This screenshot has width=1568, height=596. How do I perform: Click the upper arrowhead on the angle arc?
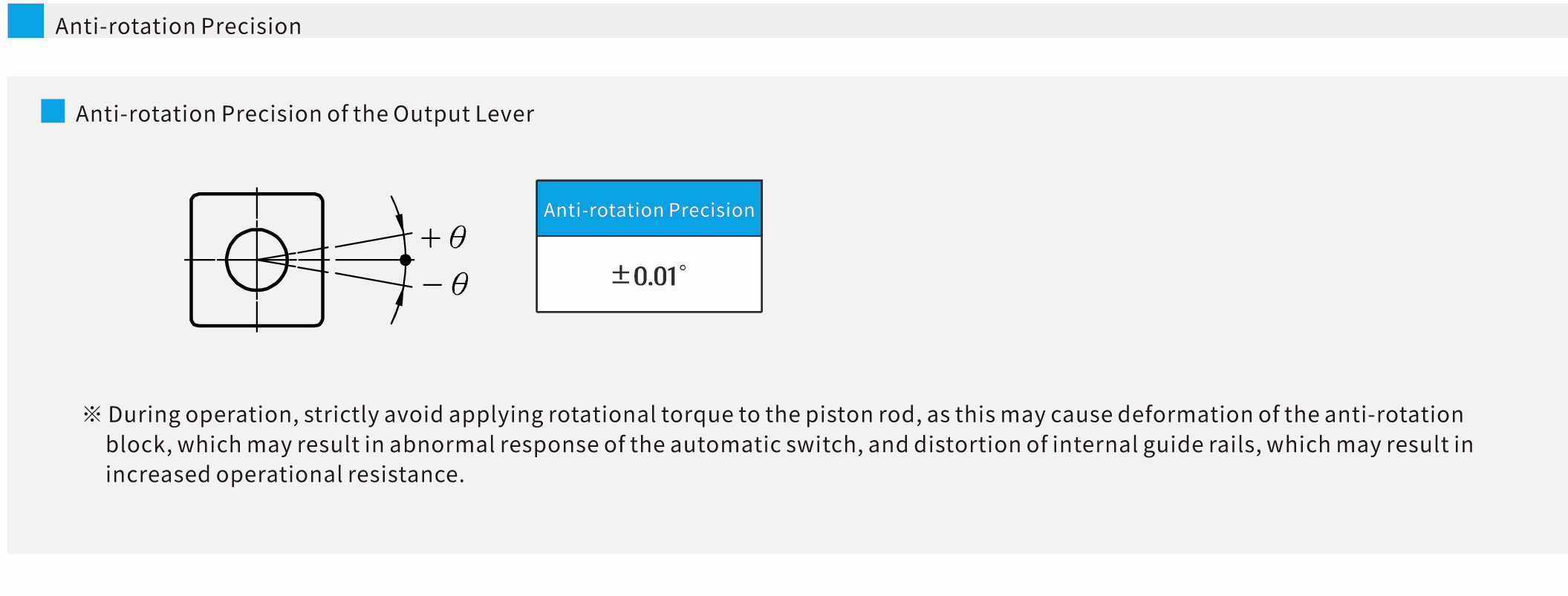tap(400, 221)
